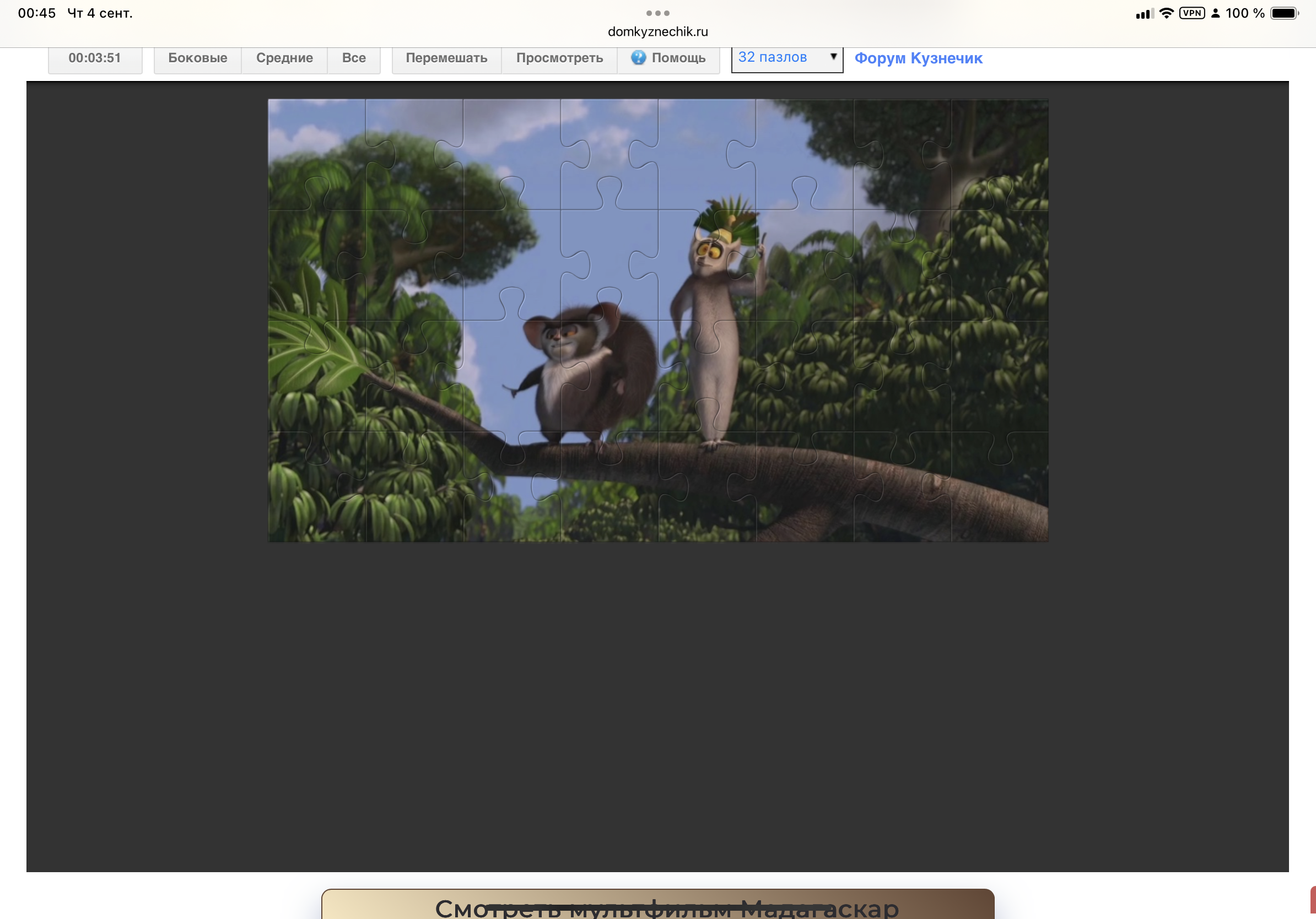The width and height of the screenshot is (1316, 919).
Task: Open the Форум Кузнечик link
Action: coord(918,58)
